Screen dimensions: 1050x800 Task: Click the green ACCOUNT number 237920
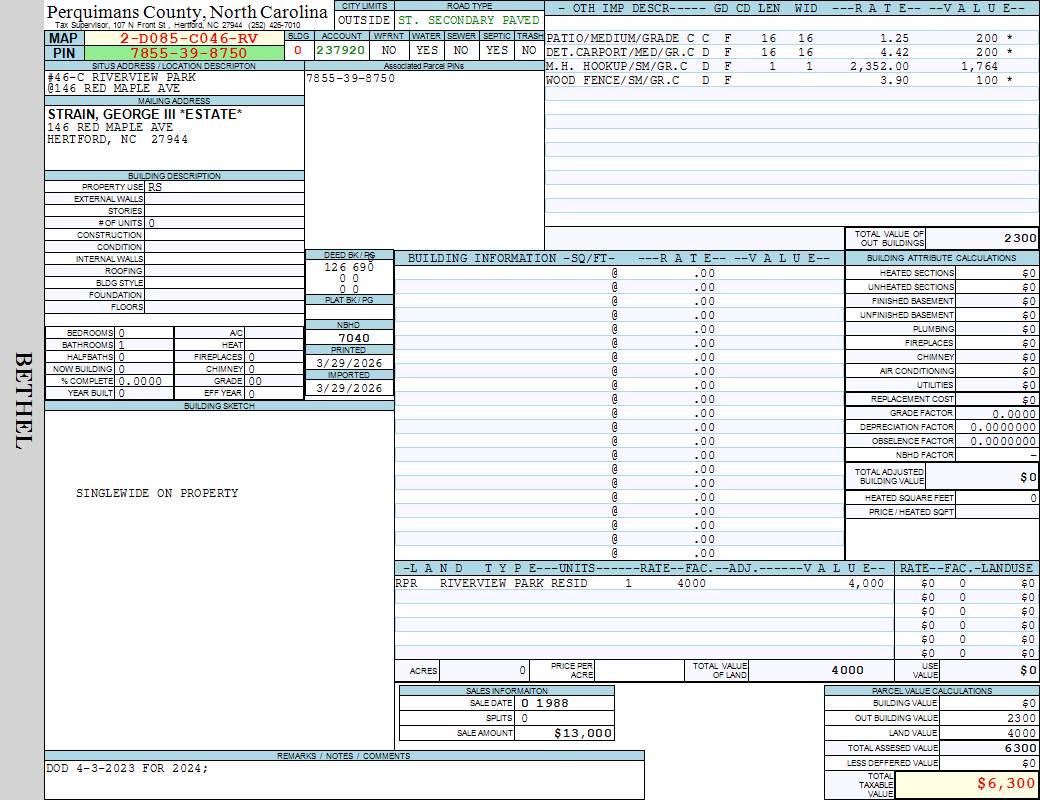(x=341, y=50)
